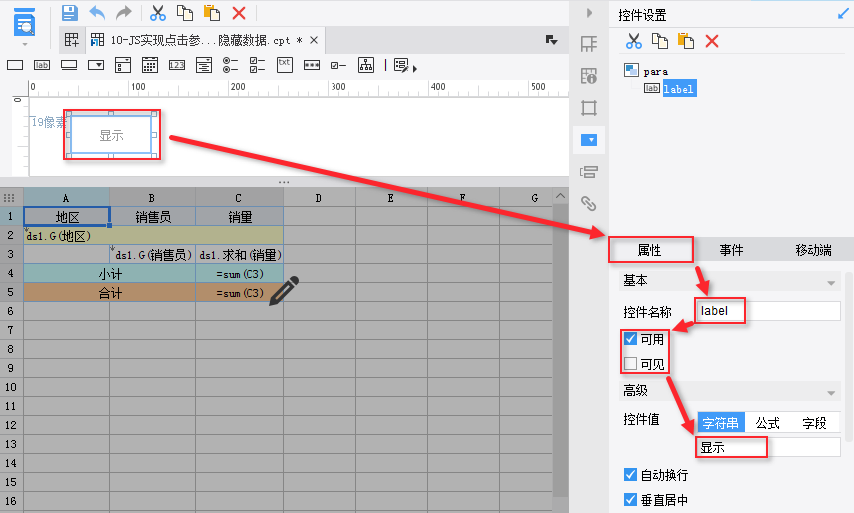Click the Save icon in the top toolbar
The height and width of the screenshot is (513, 854).
[x=70, y=13]
